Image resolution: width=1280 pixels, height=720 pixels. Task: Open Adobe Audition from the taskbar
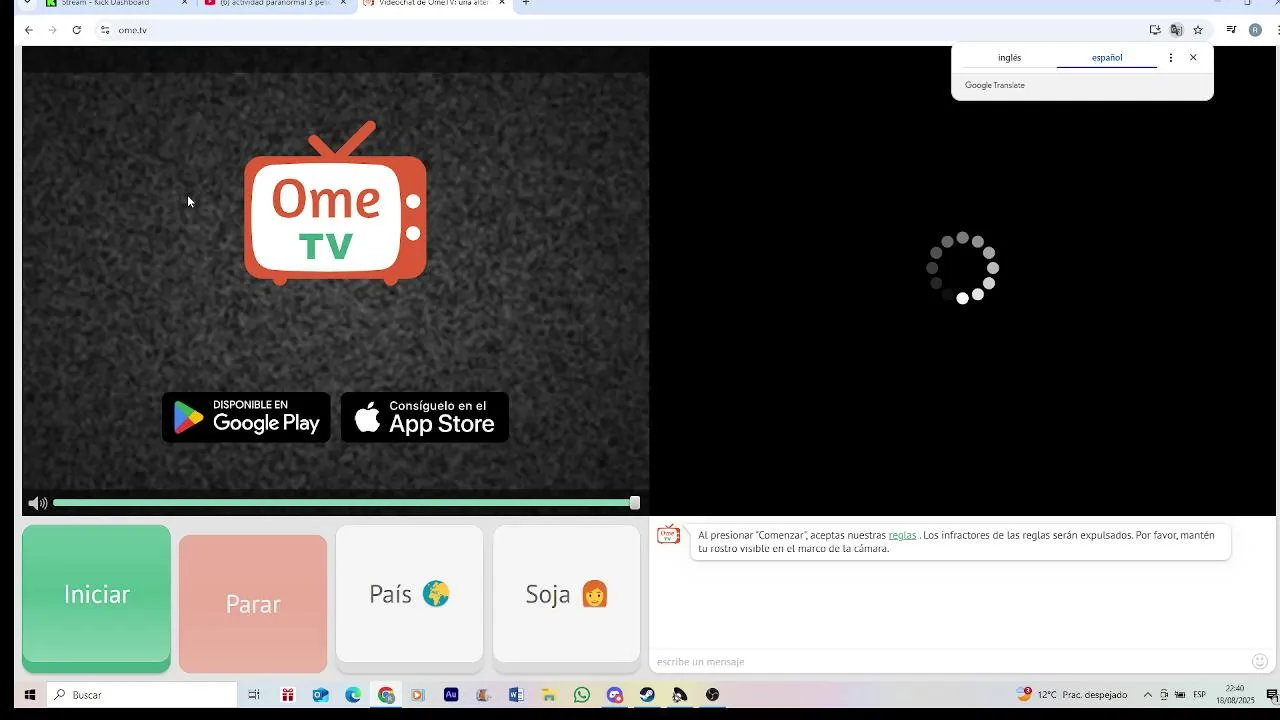[451, 695]
